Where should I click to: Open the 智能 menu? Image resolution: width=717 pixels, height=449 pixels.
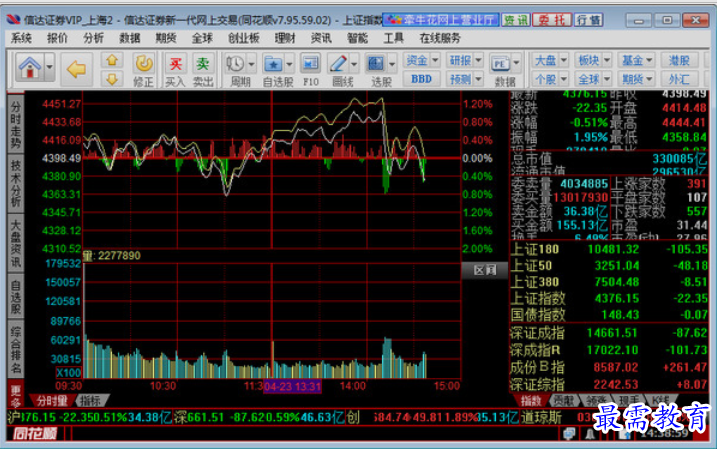[x=357, y=38]
